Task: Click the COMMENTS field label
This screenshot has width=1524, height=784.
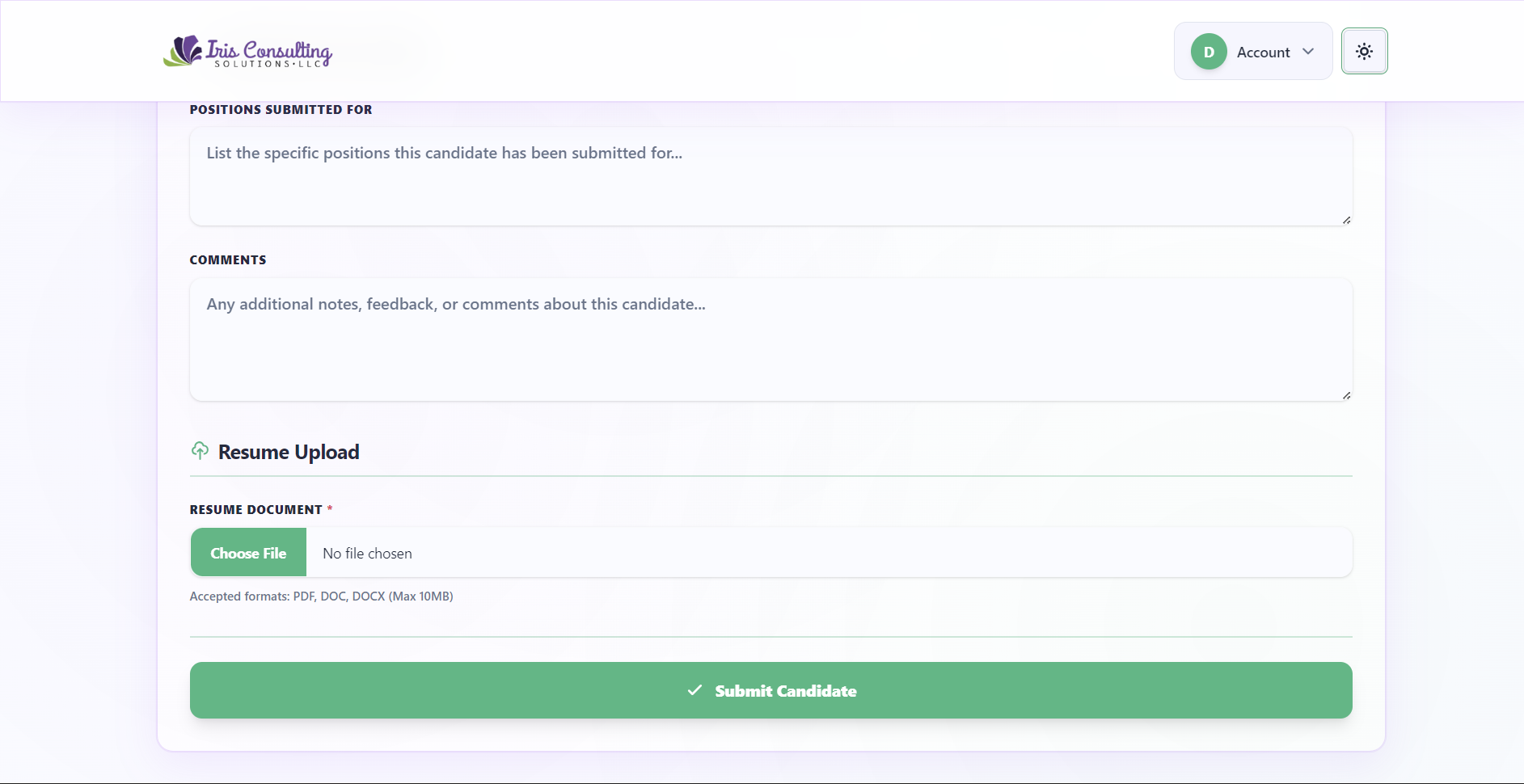Action: click(228, 260)
